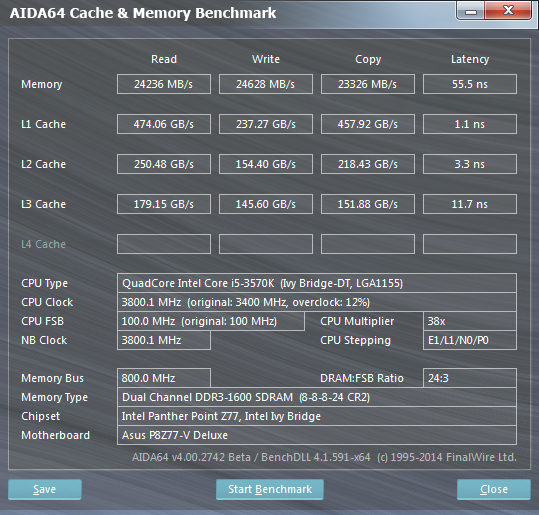Select the Memory Type DDR3-1600 field
Viewport: 539px width, 515px height.
click(x=317, y=397)
